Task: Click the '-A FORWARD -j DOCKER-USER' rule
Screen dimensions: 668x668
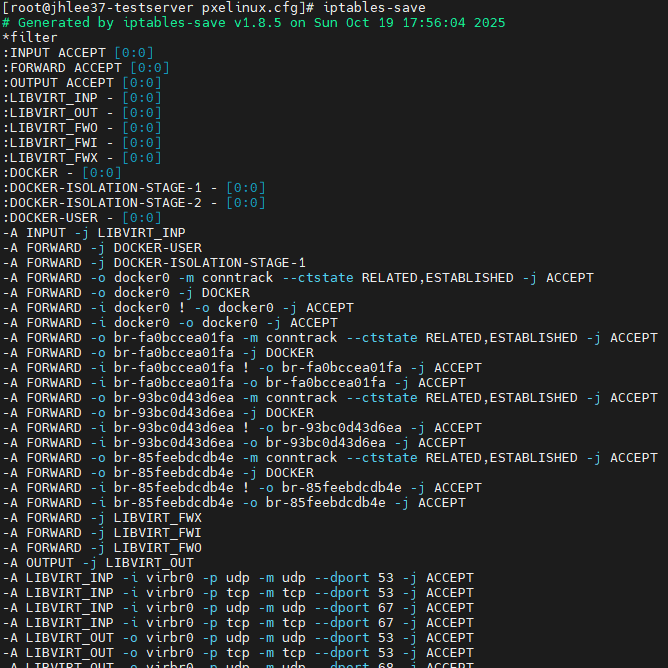Action: click(102, 247)
